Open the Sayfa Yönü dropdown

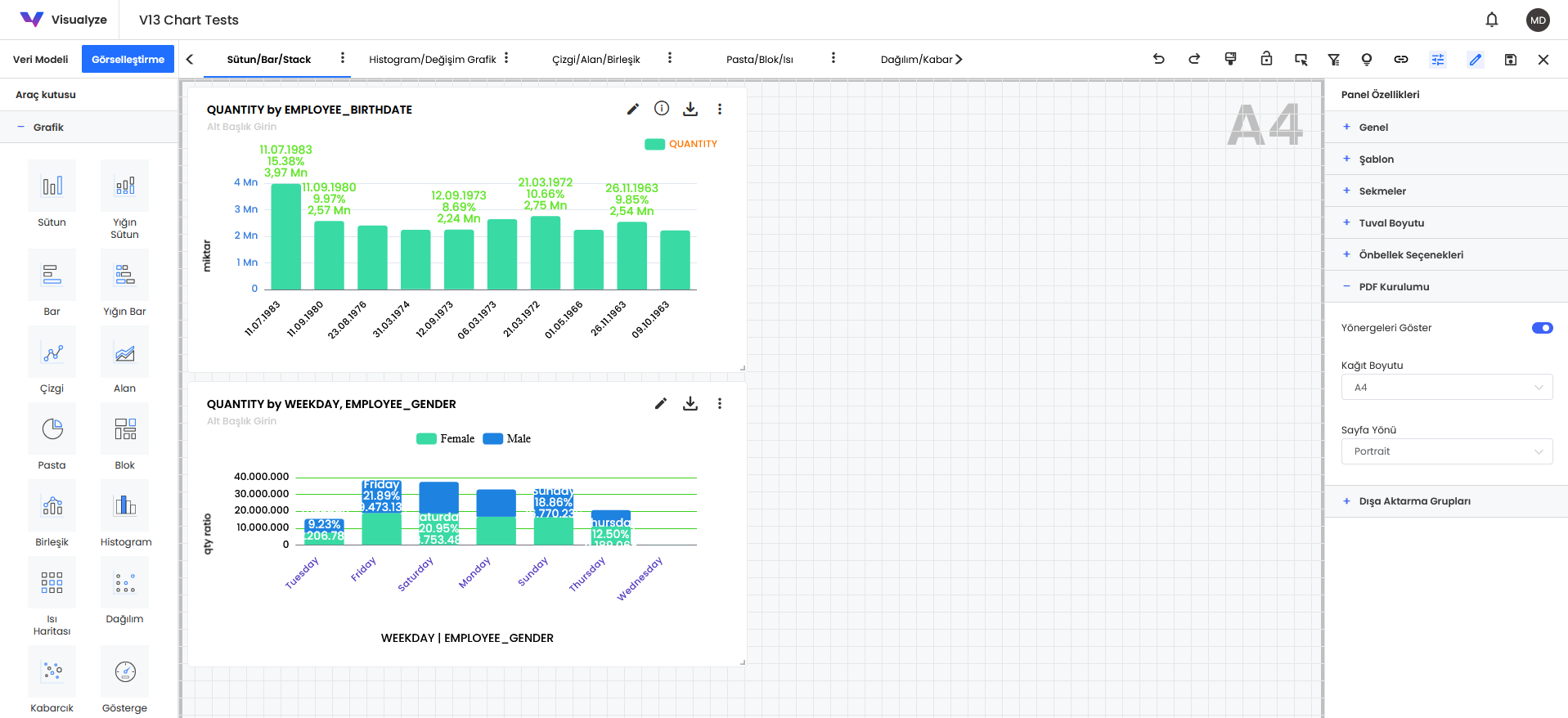click(1446, 451)
